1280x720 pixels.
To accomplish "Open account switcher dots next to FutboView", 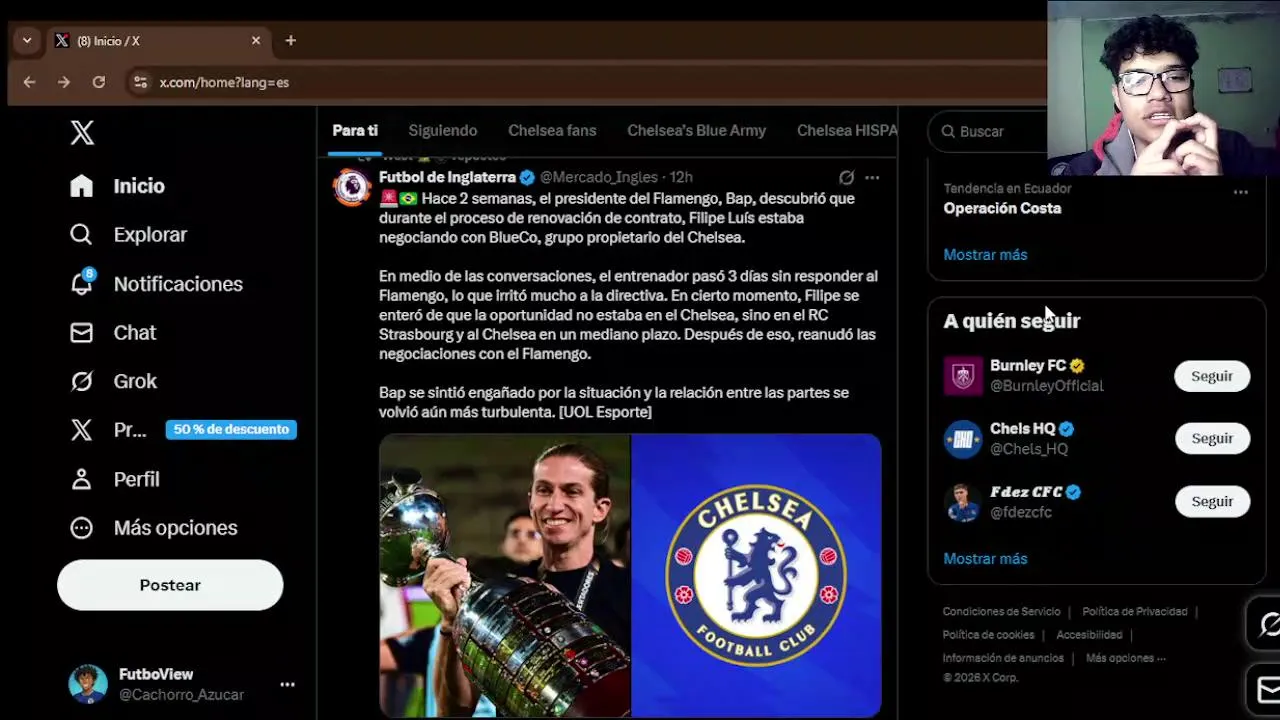I will coord(287,685).
